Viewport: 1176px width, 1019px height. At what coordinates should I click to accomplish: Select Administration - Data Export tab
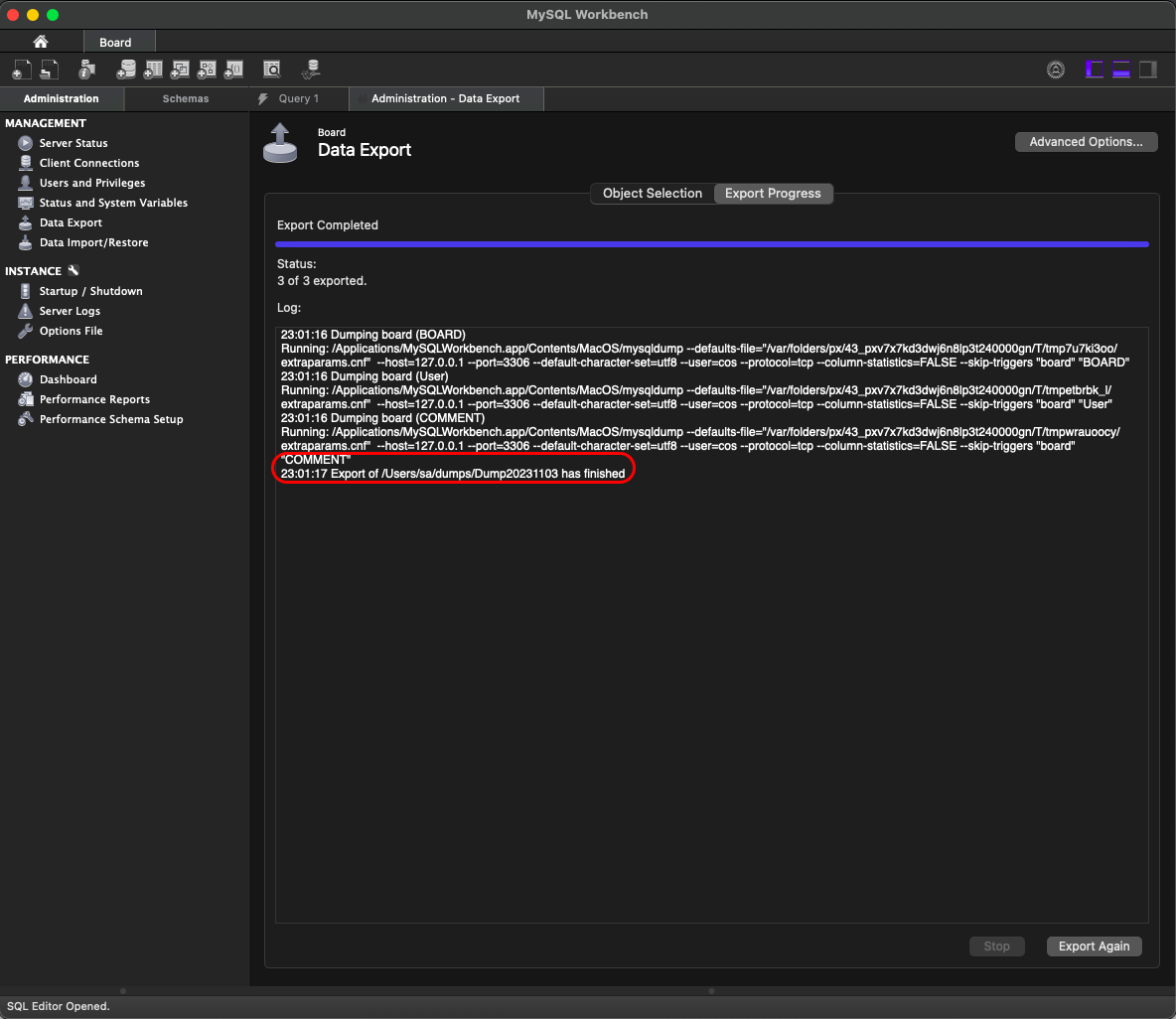pos(446,98)
